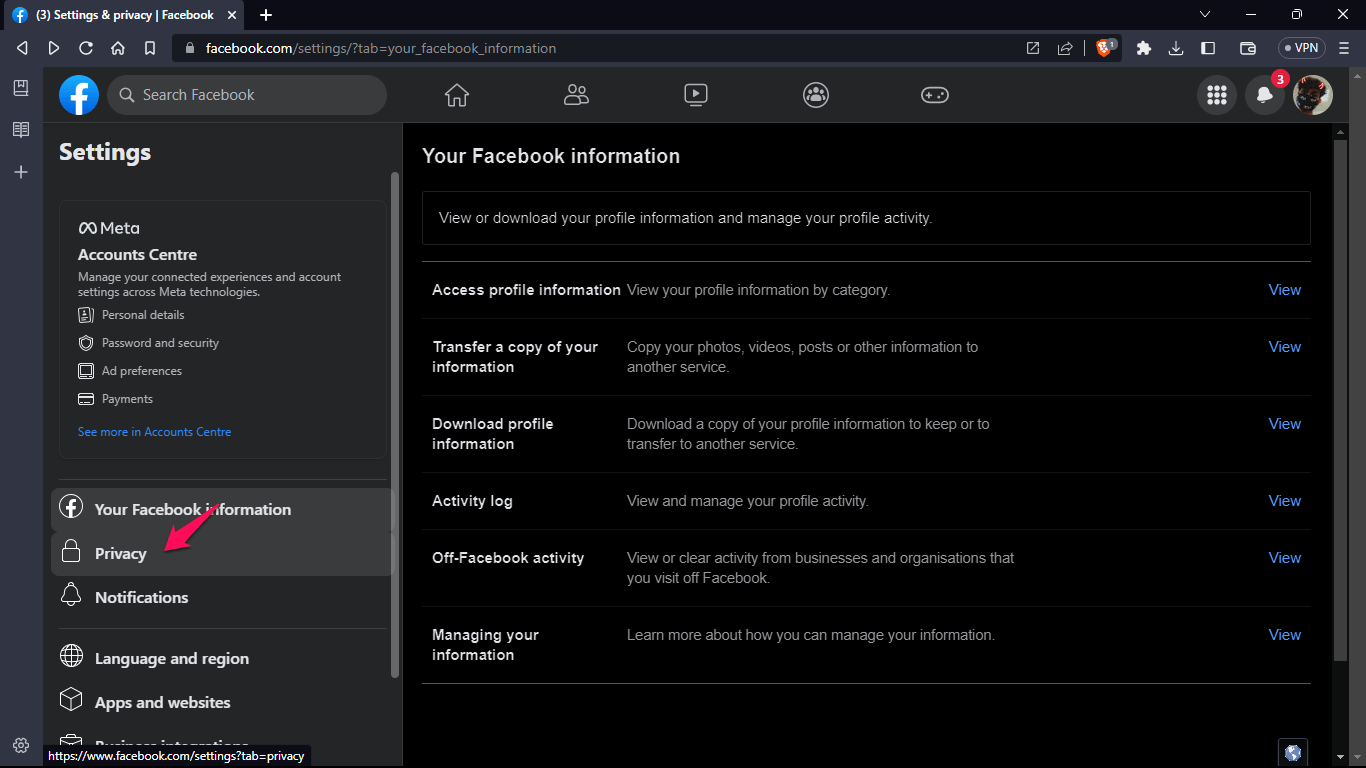Bookmark this page with the bookmark icon

(x=150, y=48)
